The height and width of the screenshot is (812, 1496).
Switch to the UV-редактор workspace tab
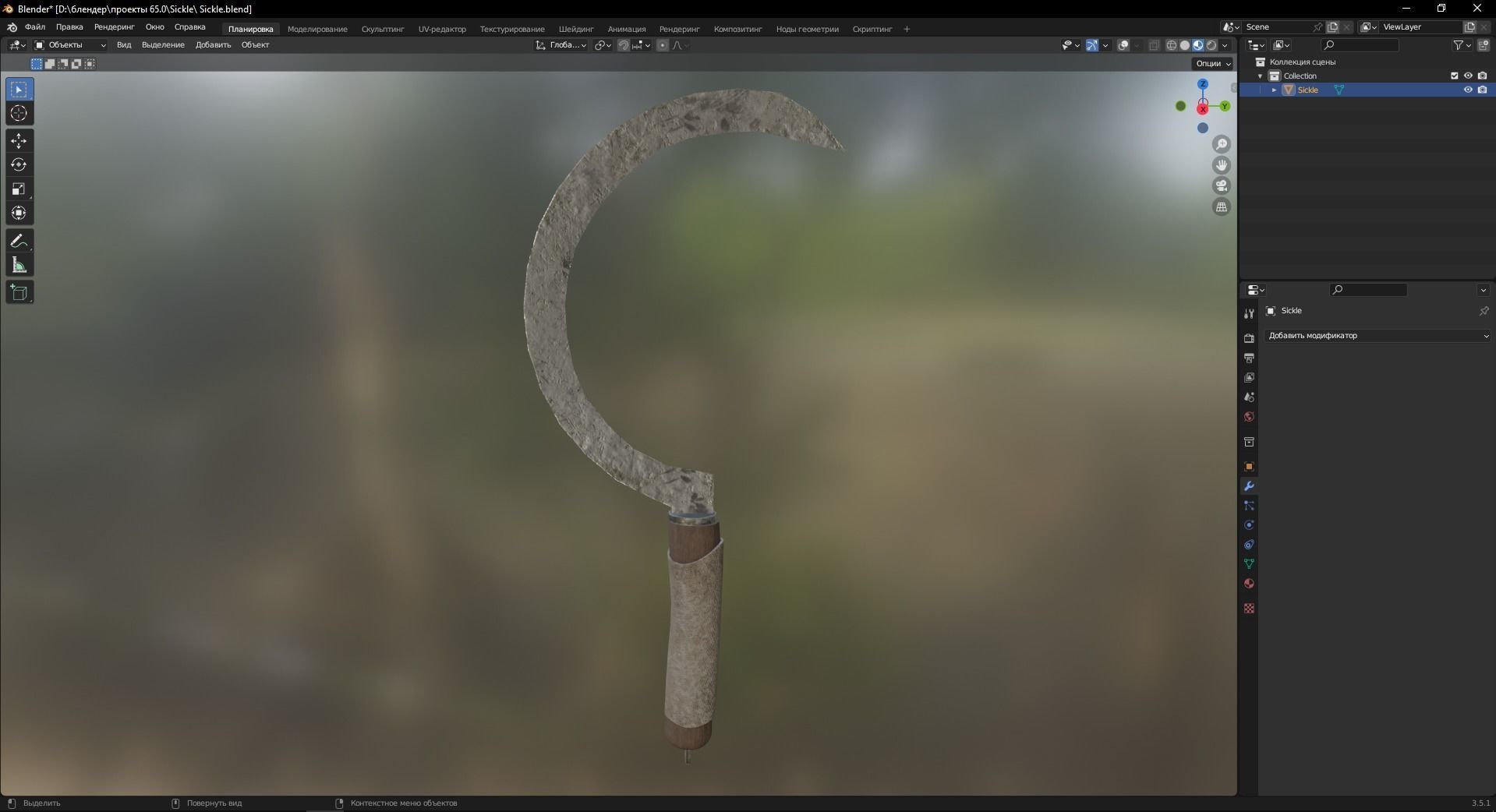[442, 29]
